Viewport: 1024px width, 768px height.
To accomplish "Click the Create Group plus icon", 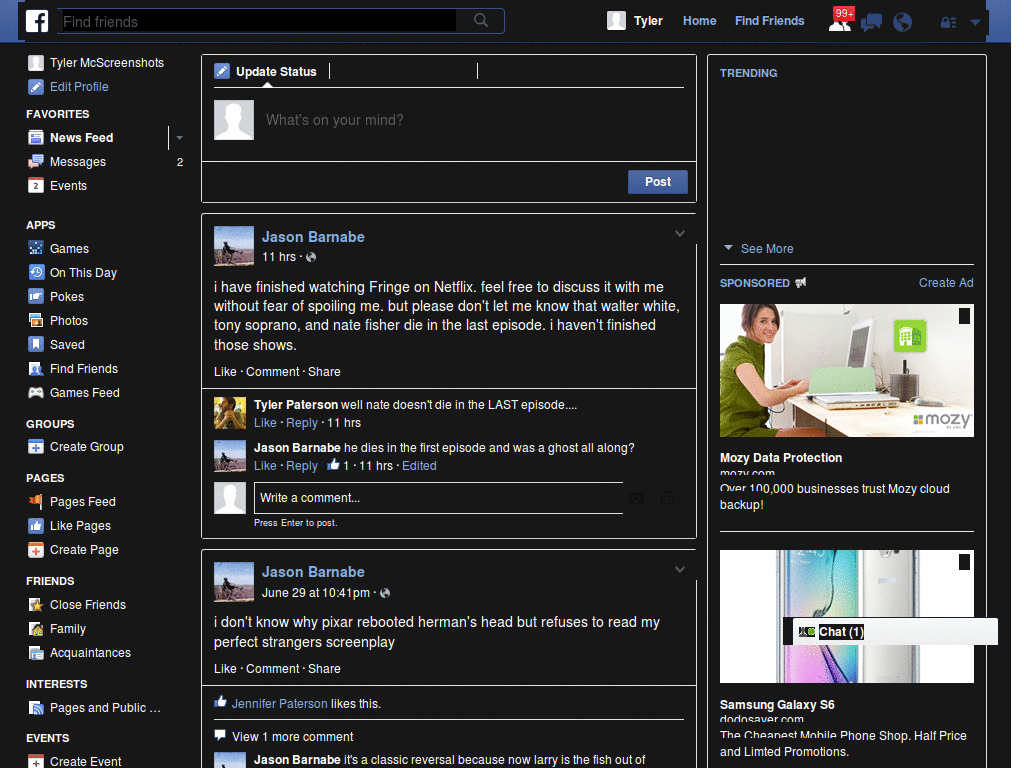I will 36,447.
